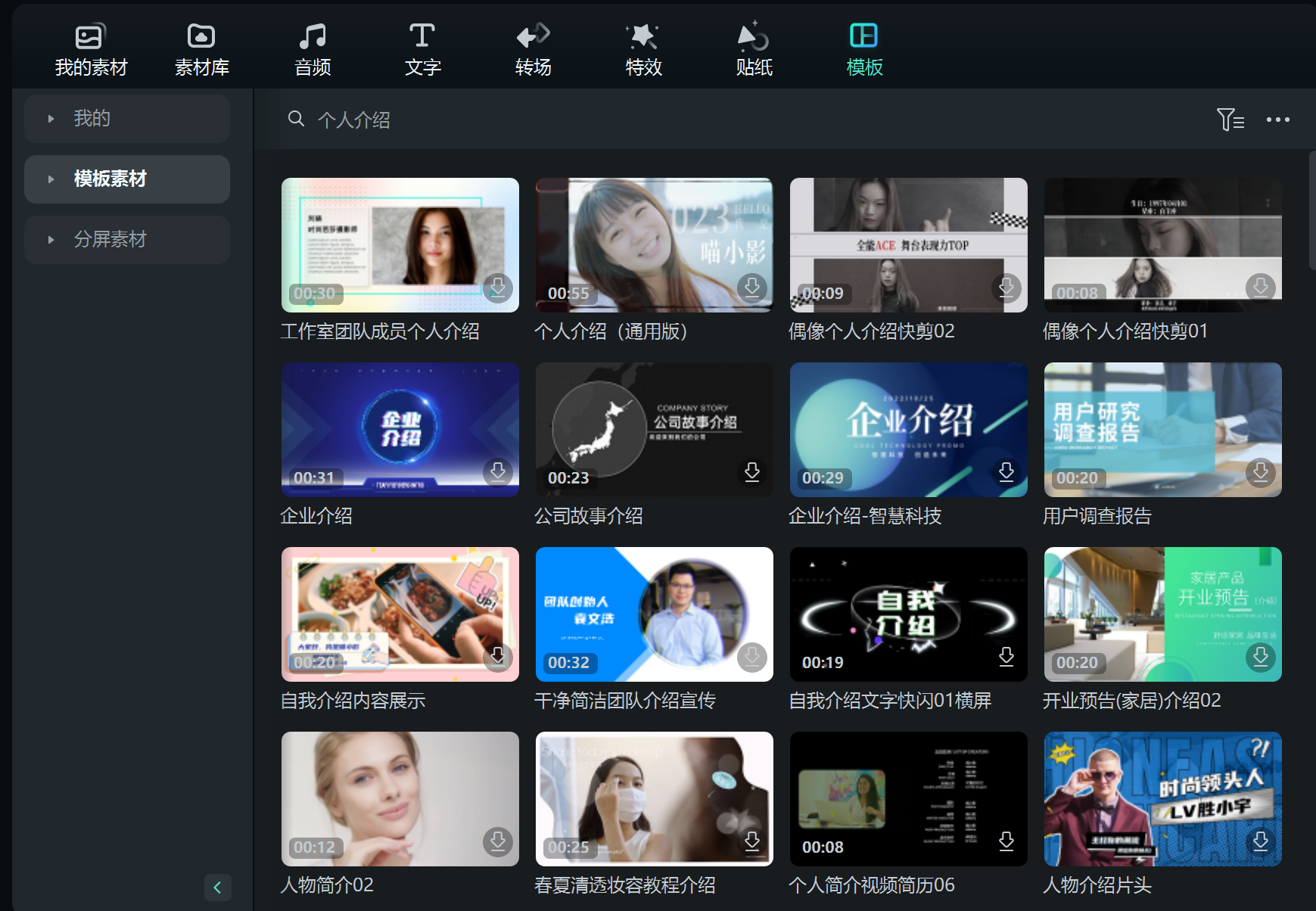
Task: Select the 模板 templates tab
Action: coord(864,50)
